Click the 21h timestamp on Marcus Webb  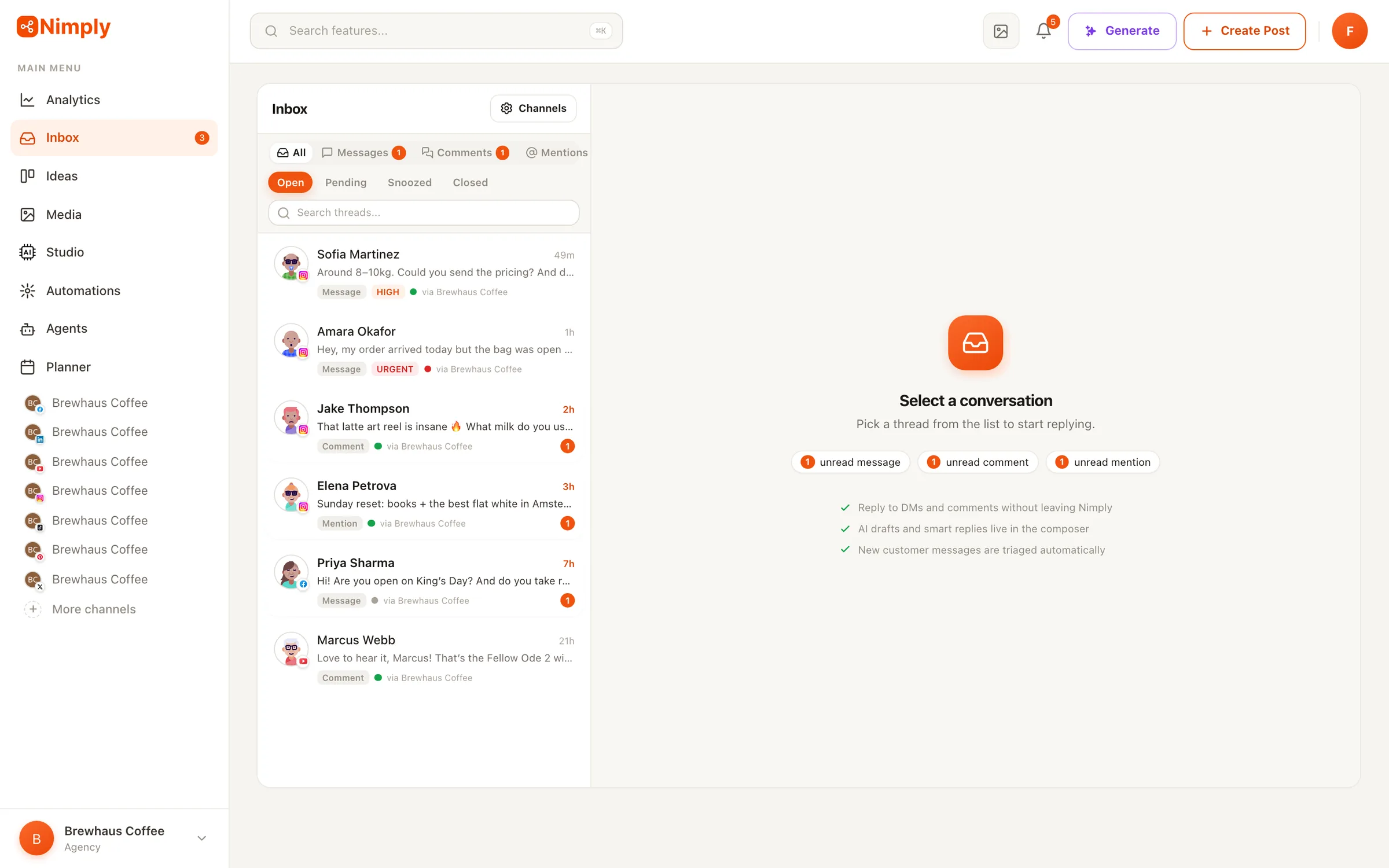click(566, 641)
